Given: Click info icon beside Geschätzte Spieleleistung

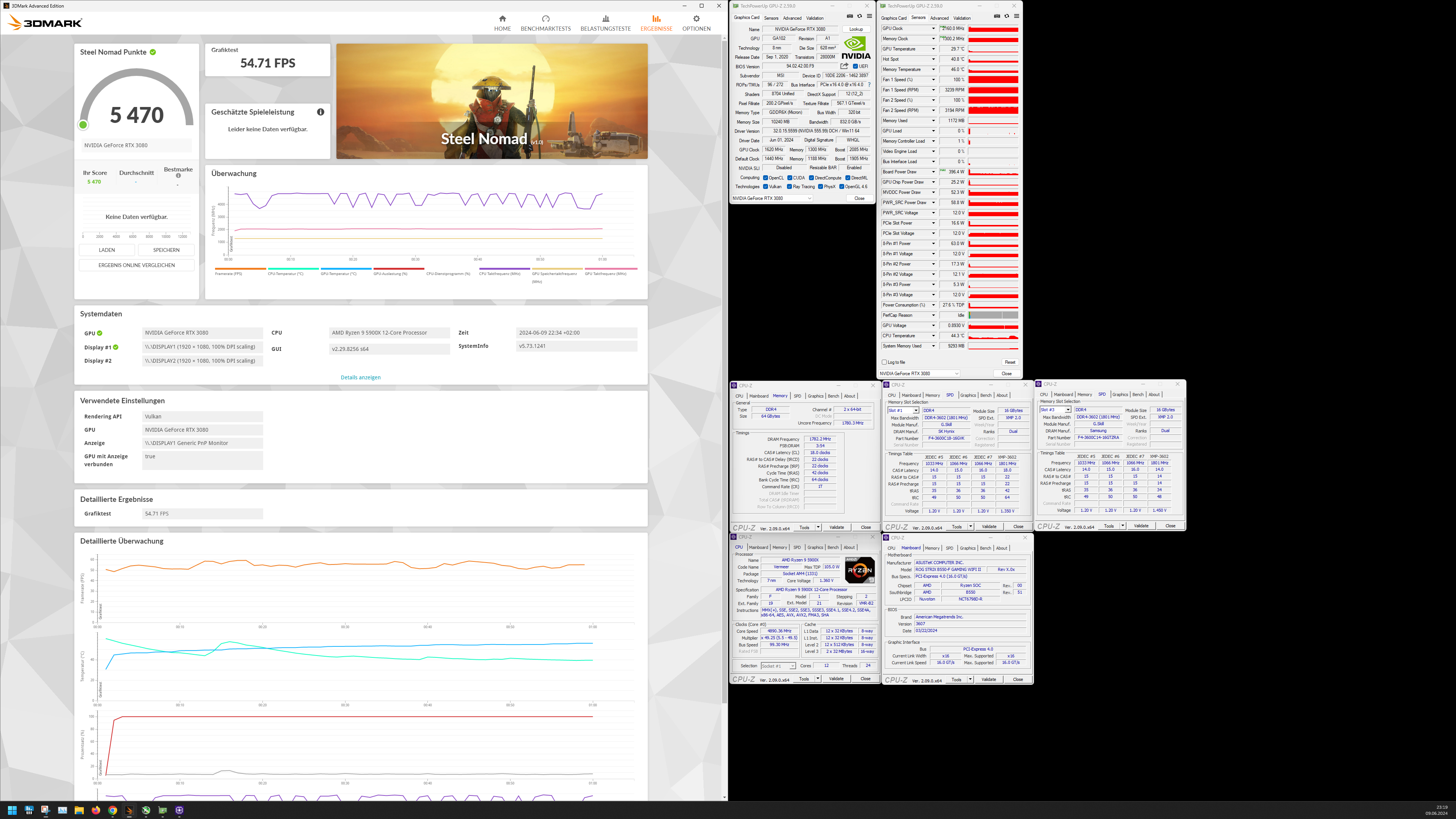Looking at the screenshot, I should click(320, 112).
